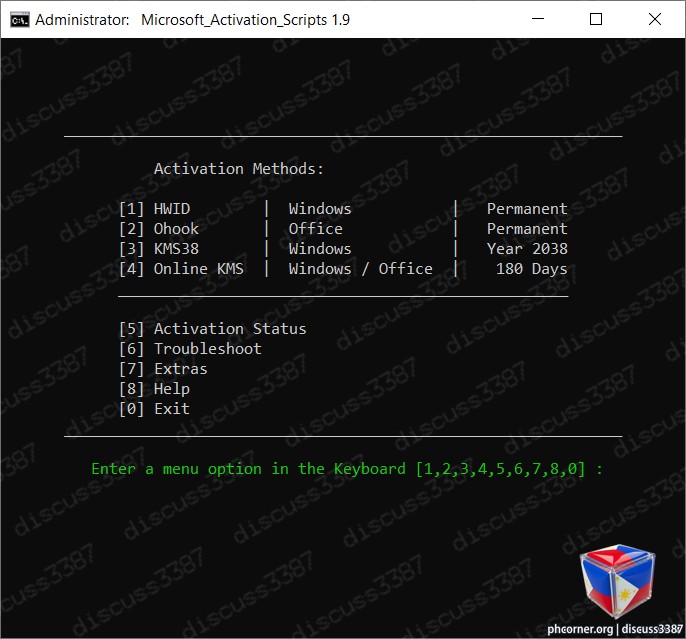Screen dimensions: 686x639
Task: Click the Philippine flag cube logo
Action: point(617,581)
